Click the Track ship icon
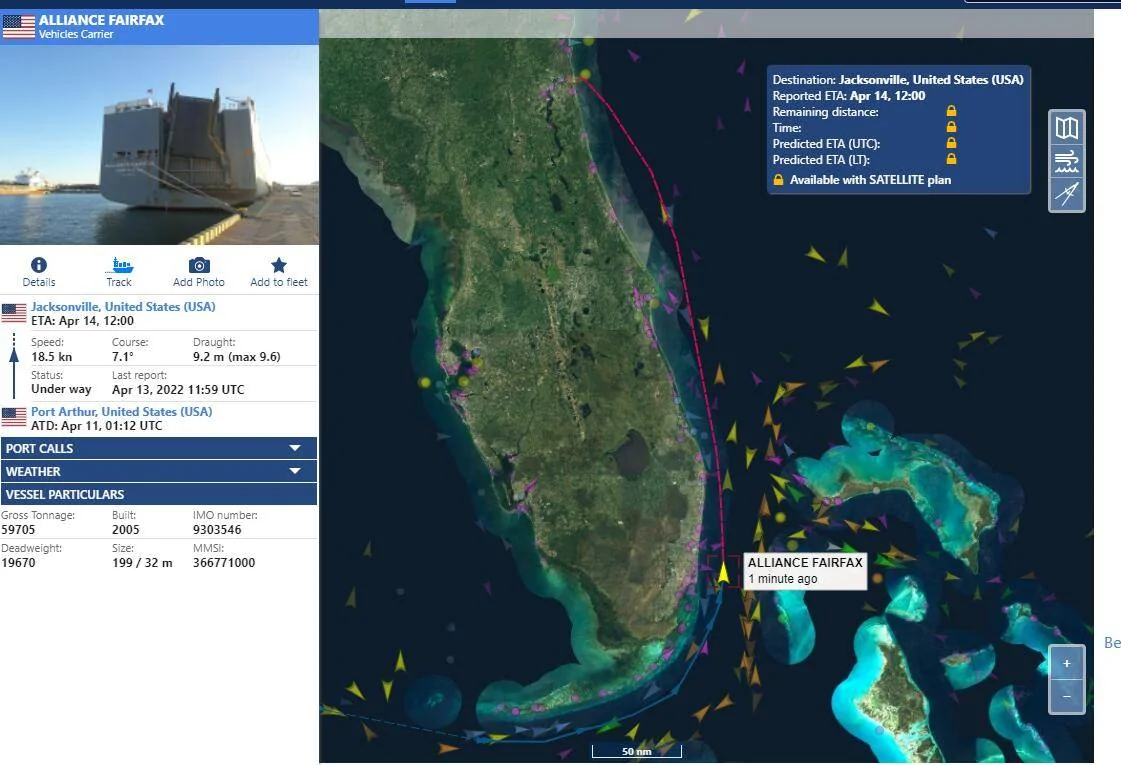 [119, 265]
